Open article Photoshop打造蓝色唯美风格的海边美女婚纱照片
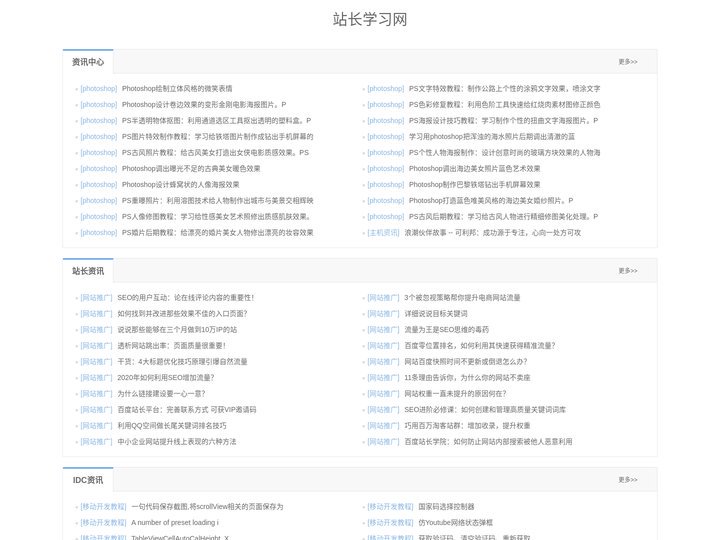 491,201
